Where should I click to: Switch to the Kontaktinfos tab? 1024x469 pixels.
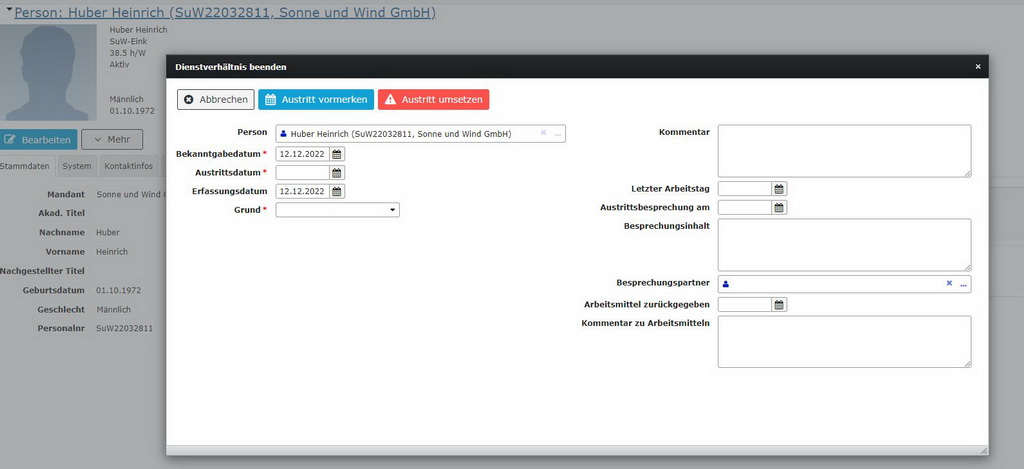tap(129, 166)
